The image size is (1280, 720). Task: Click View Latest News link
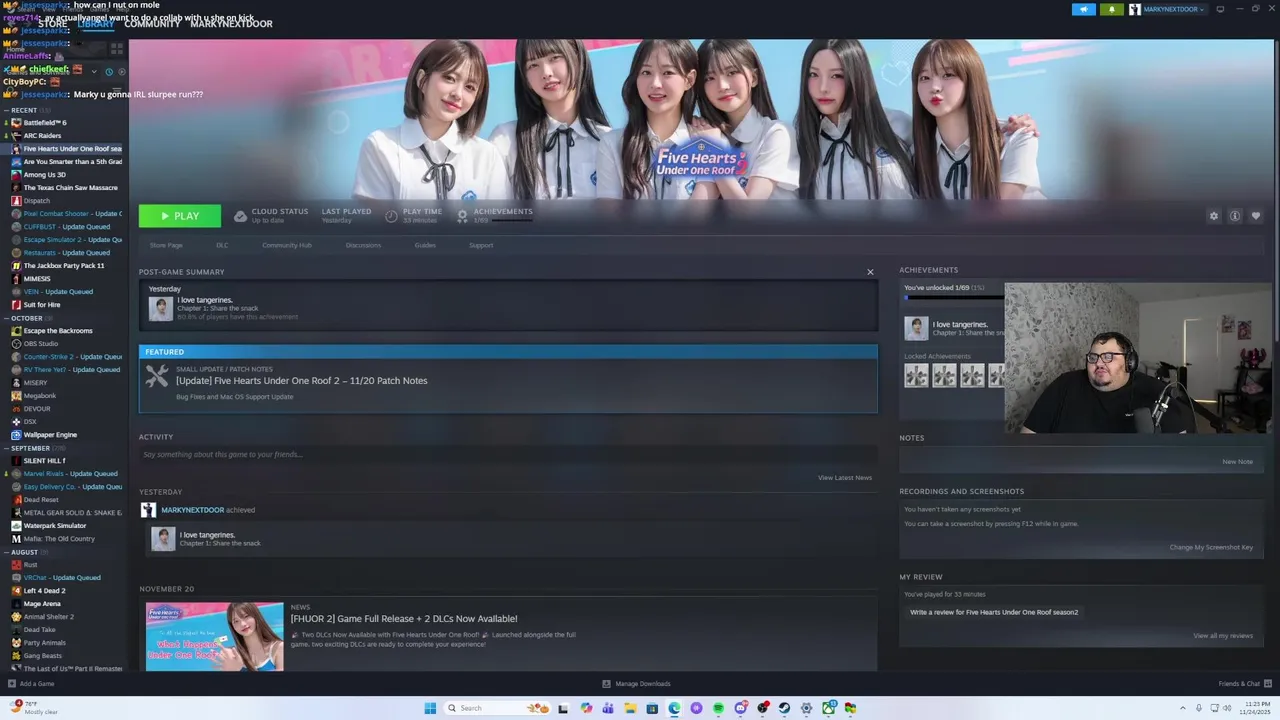pos(845,478)
